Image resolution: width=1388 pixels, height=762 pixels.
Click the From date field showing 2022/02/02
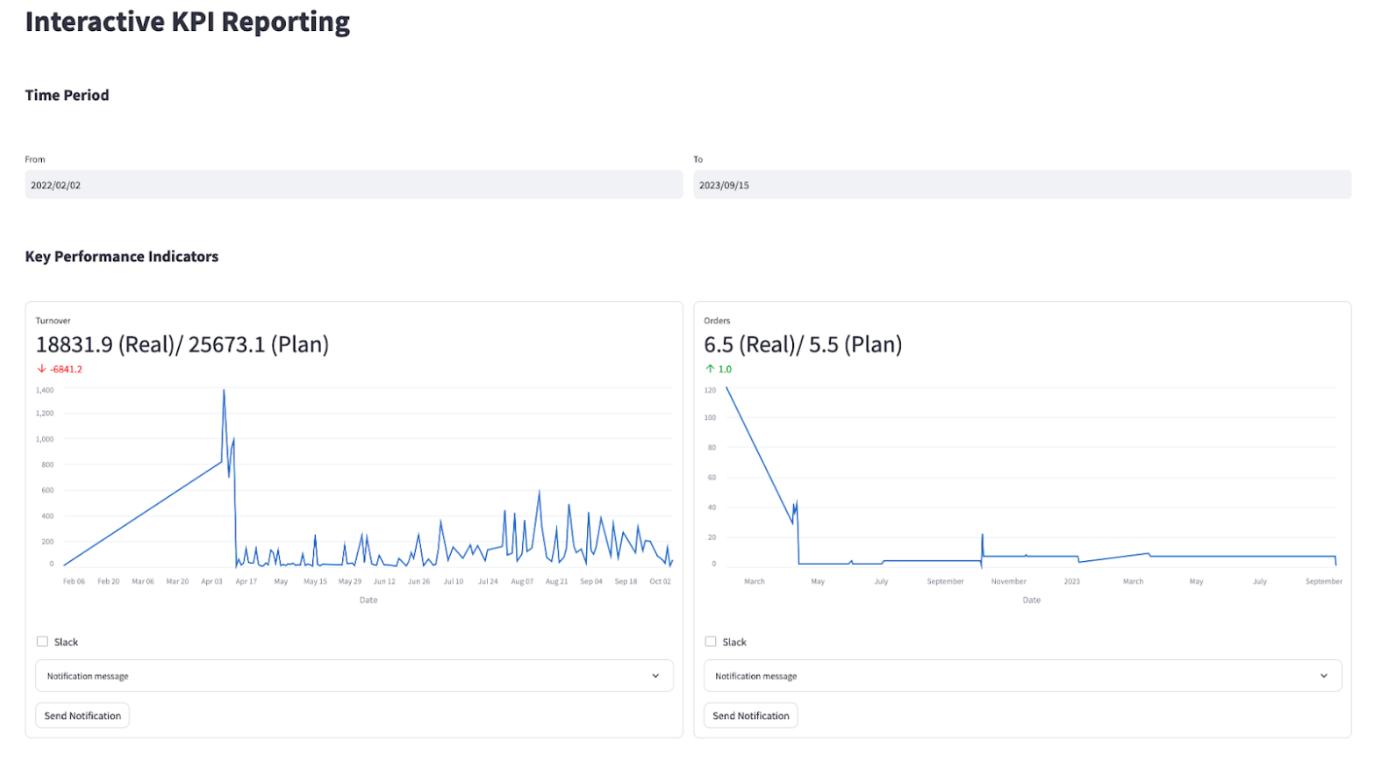353,185
